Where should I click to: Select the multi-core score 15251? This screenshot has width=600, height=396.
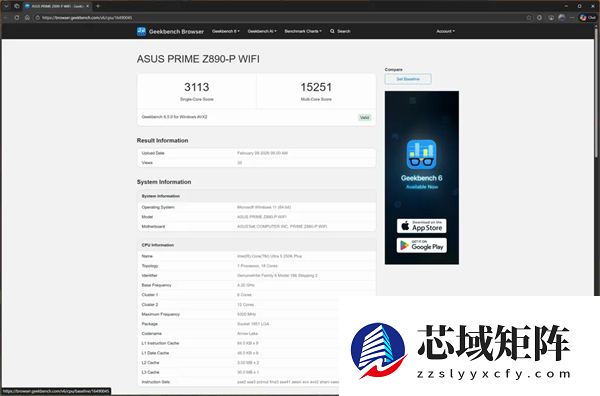pyautogui.click(x=316, y=87)
